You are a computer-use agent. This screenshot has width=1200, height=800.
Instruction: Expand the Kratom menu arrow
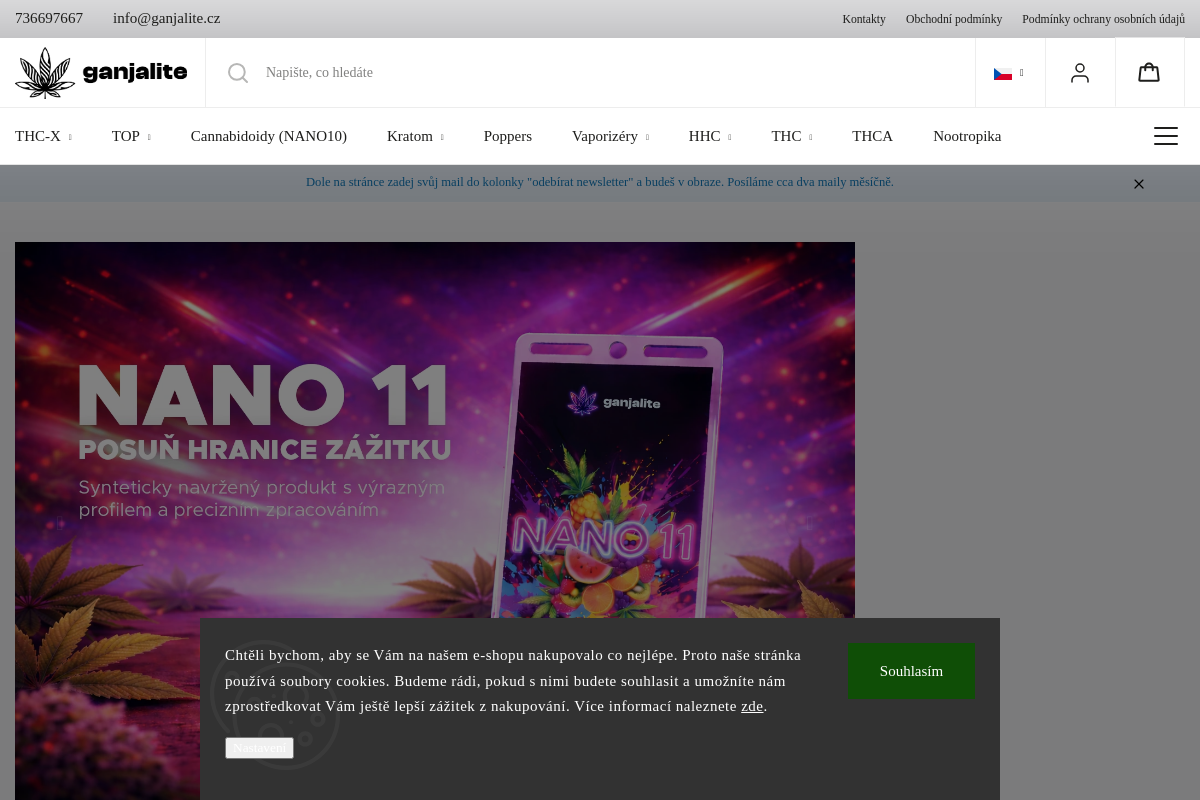[442, 138]
